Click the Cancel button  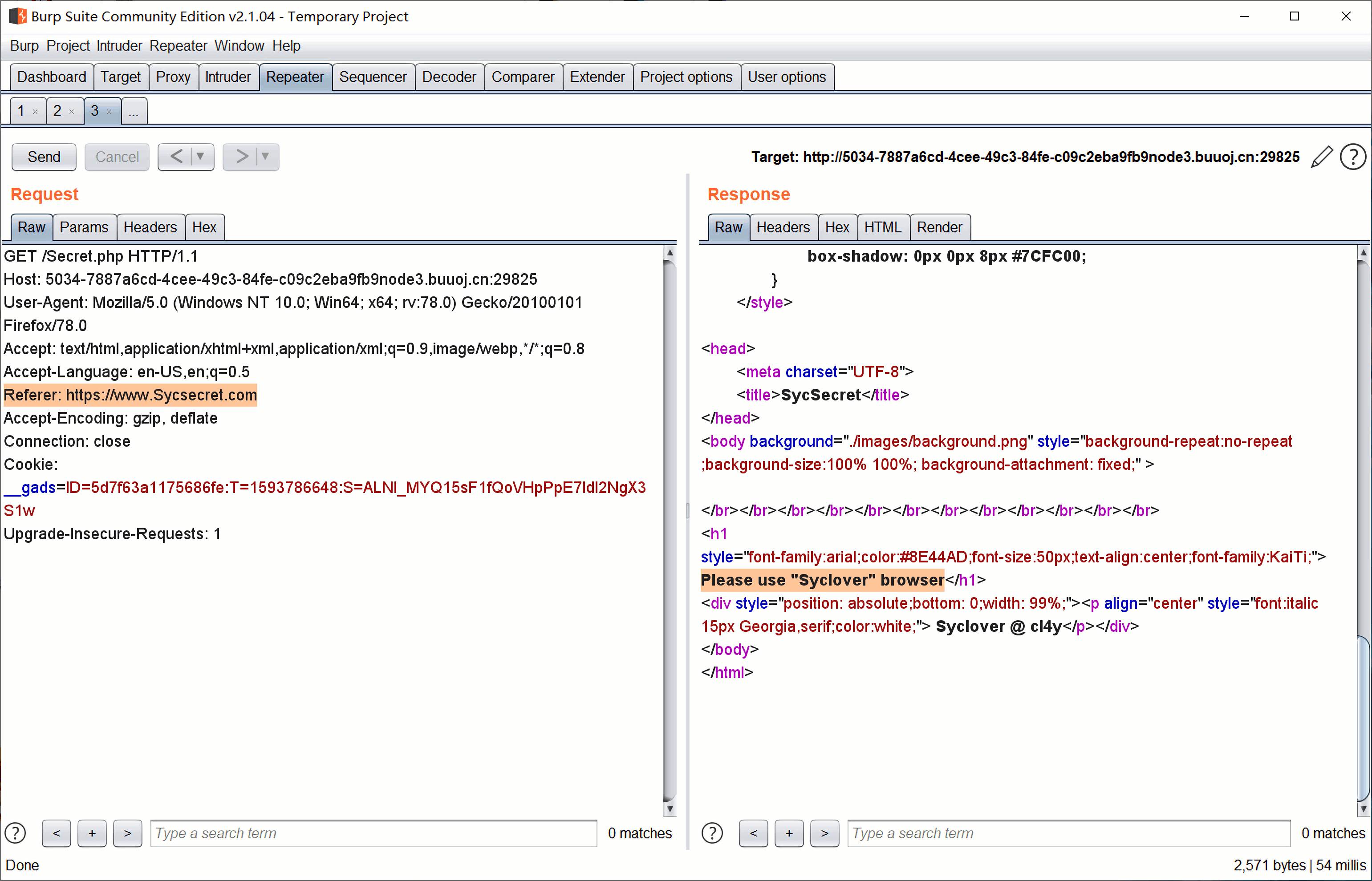tap(117, 157)
